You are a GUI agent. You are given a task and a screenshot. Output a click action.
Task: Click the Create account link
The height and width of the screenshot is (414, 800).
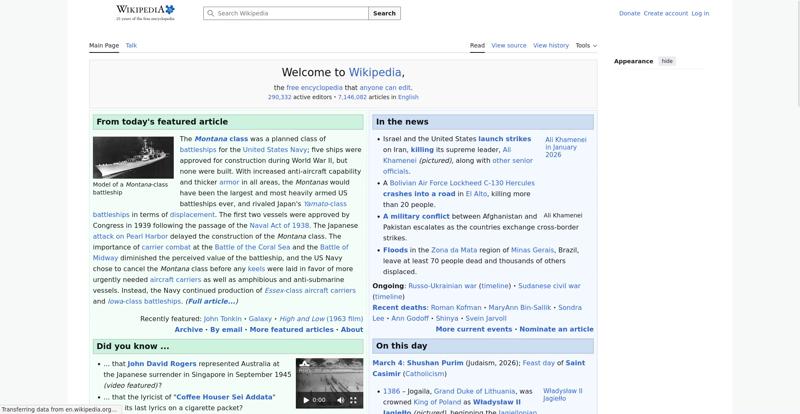[x=665, y=14]
